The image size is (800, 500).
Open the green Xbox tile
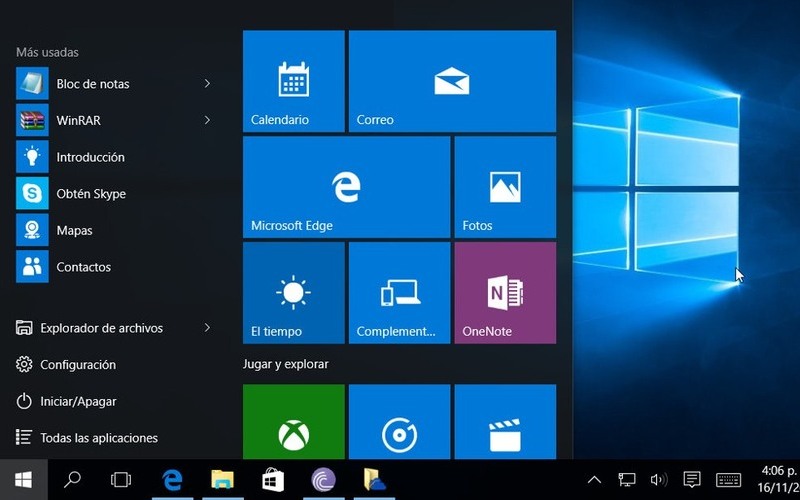click(x=294, y=422)
